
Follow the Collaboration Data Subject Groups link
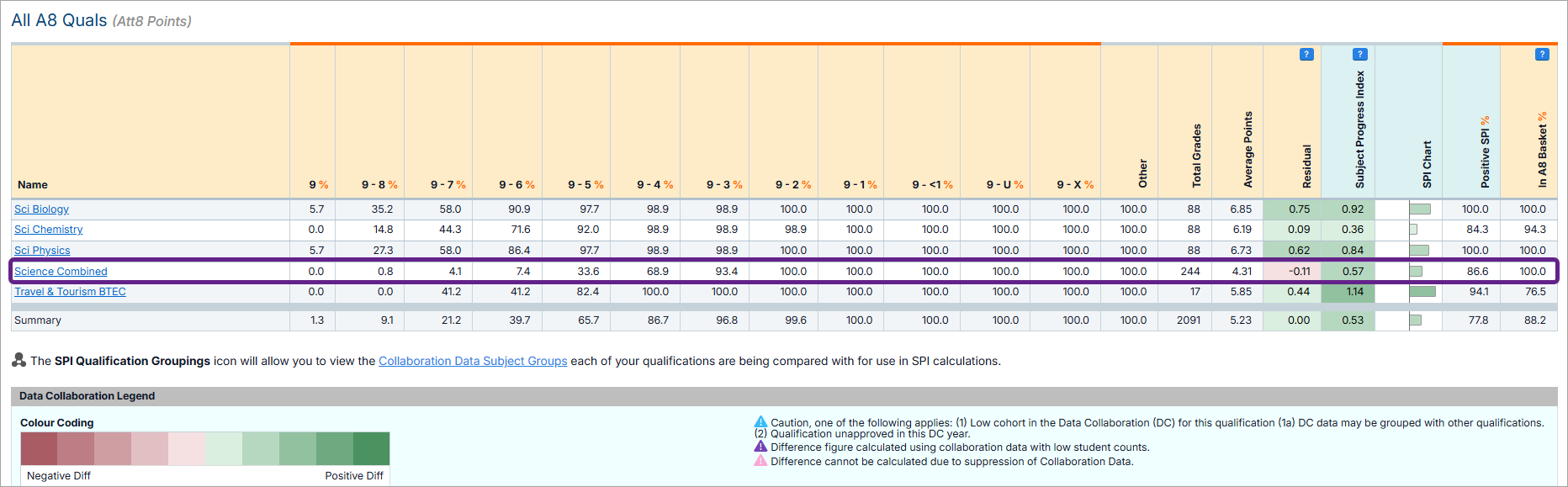pyautogui.click(x=472, y=361)
